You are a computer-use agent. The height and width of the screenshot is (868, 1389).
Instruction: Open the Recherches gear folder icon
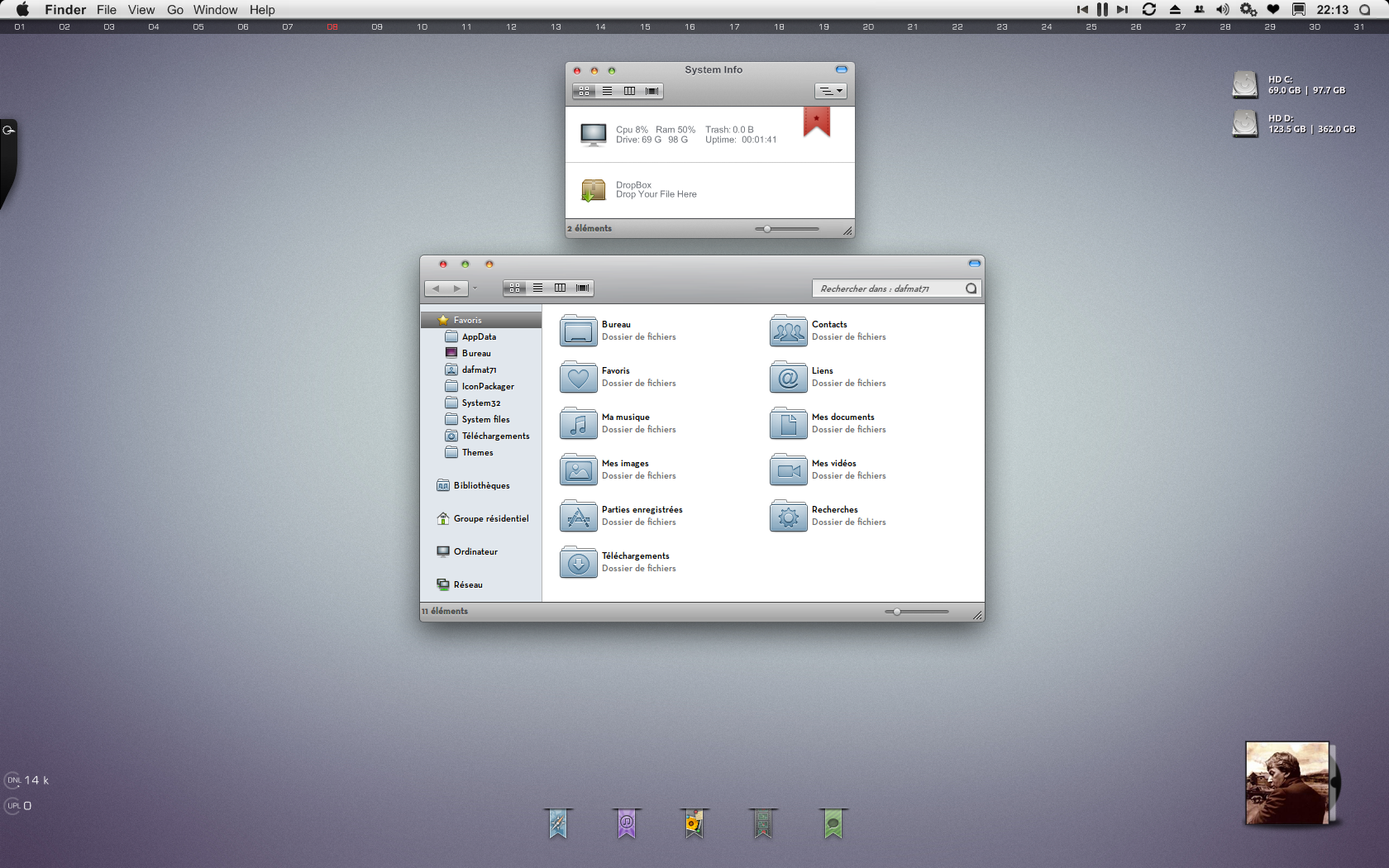(788, 516)
